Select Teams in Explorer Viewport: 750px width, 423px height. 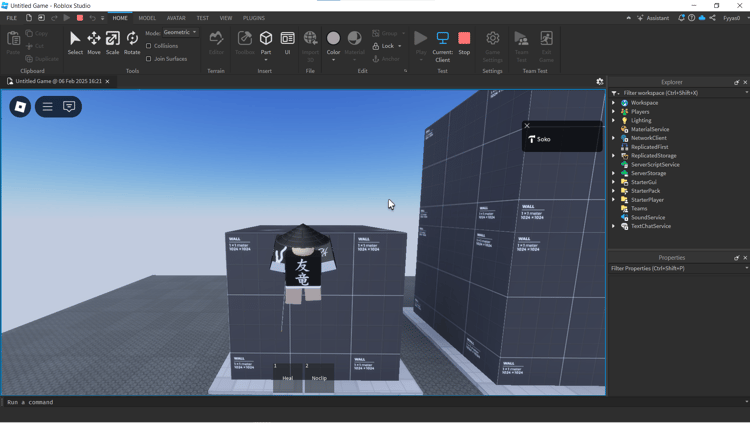click(x=639, y=209)
